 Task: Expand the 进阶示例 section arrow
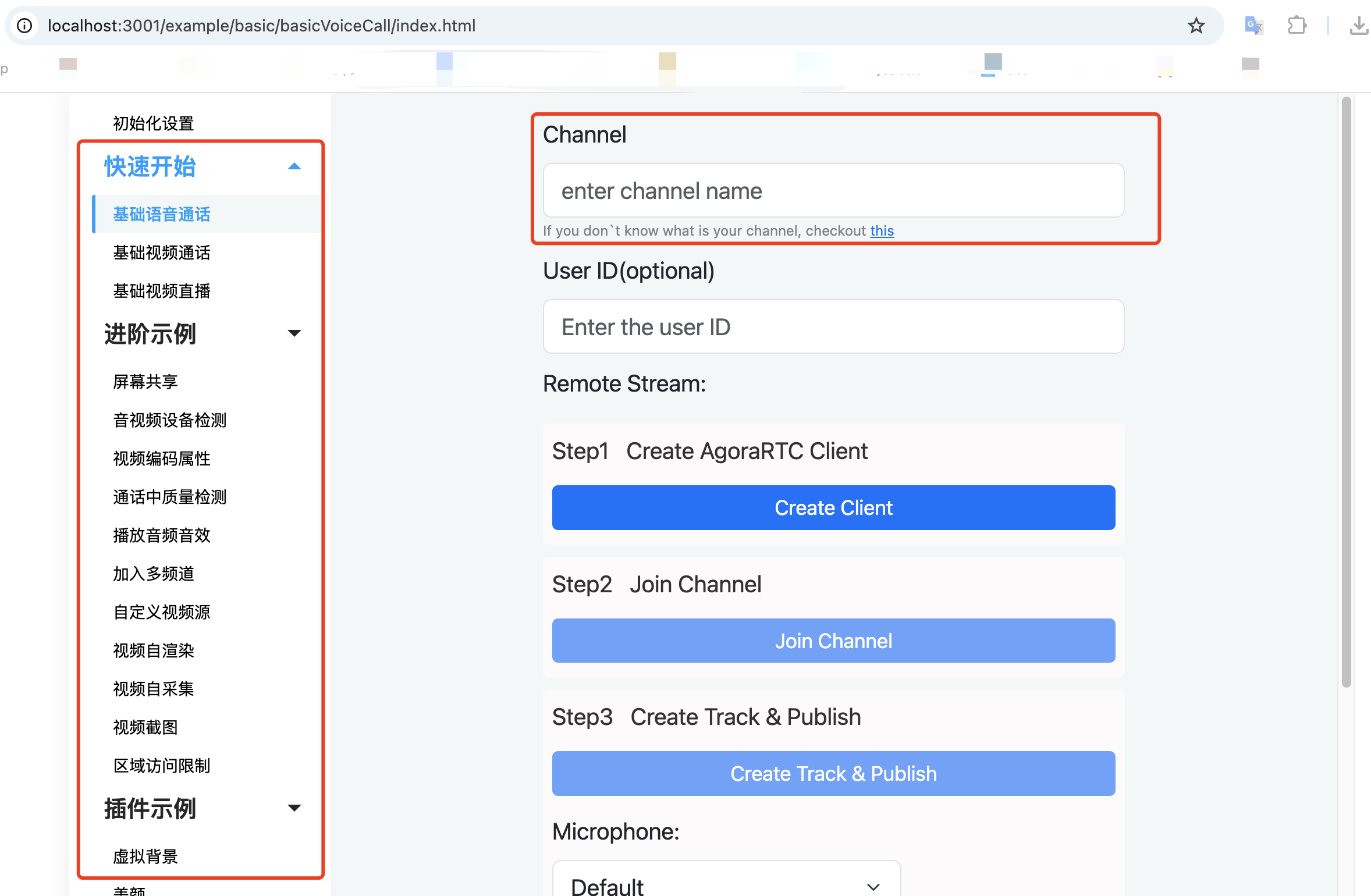294,333
